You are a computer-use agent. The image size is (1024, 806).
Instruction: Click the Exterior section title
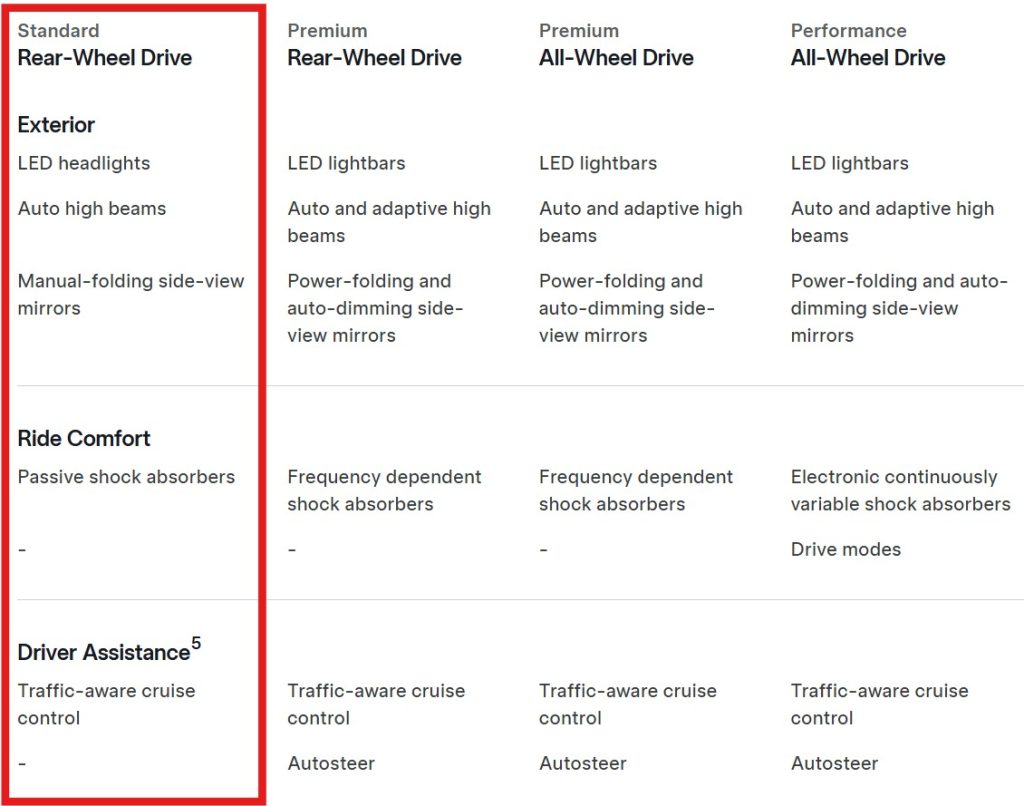56,125
